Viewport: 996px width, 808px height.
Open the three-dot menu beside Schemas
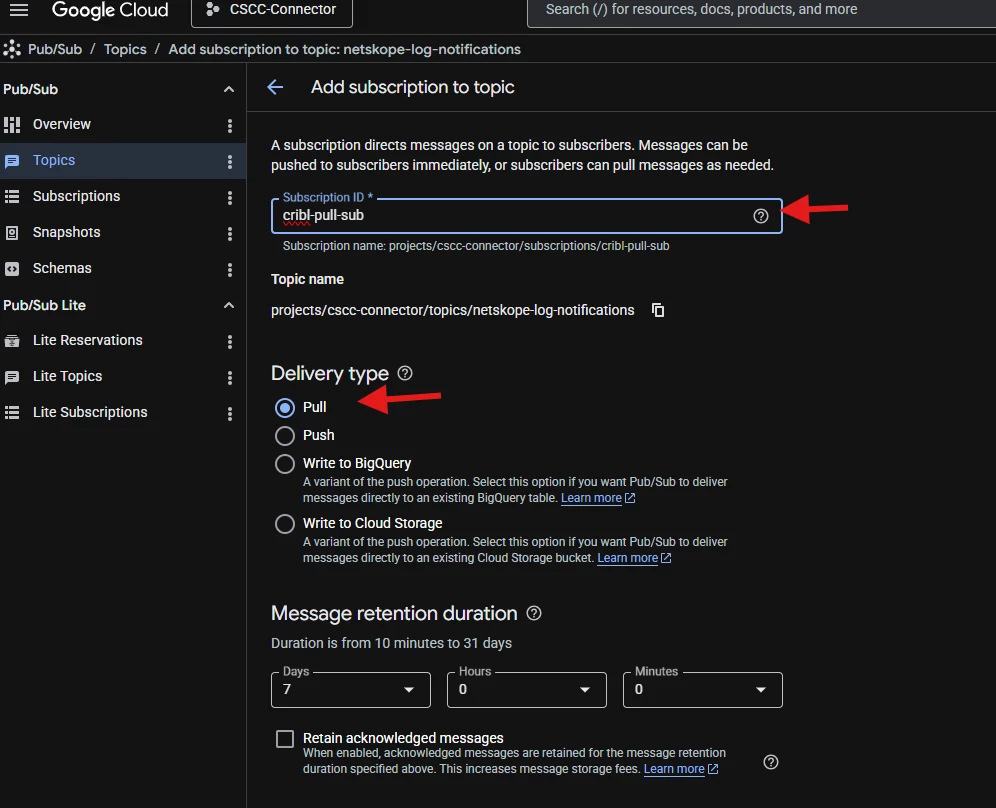[229, 270]
